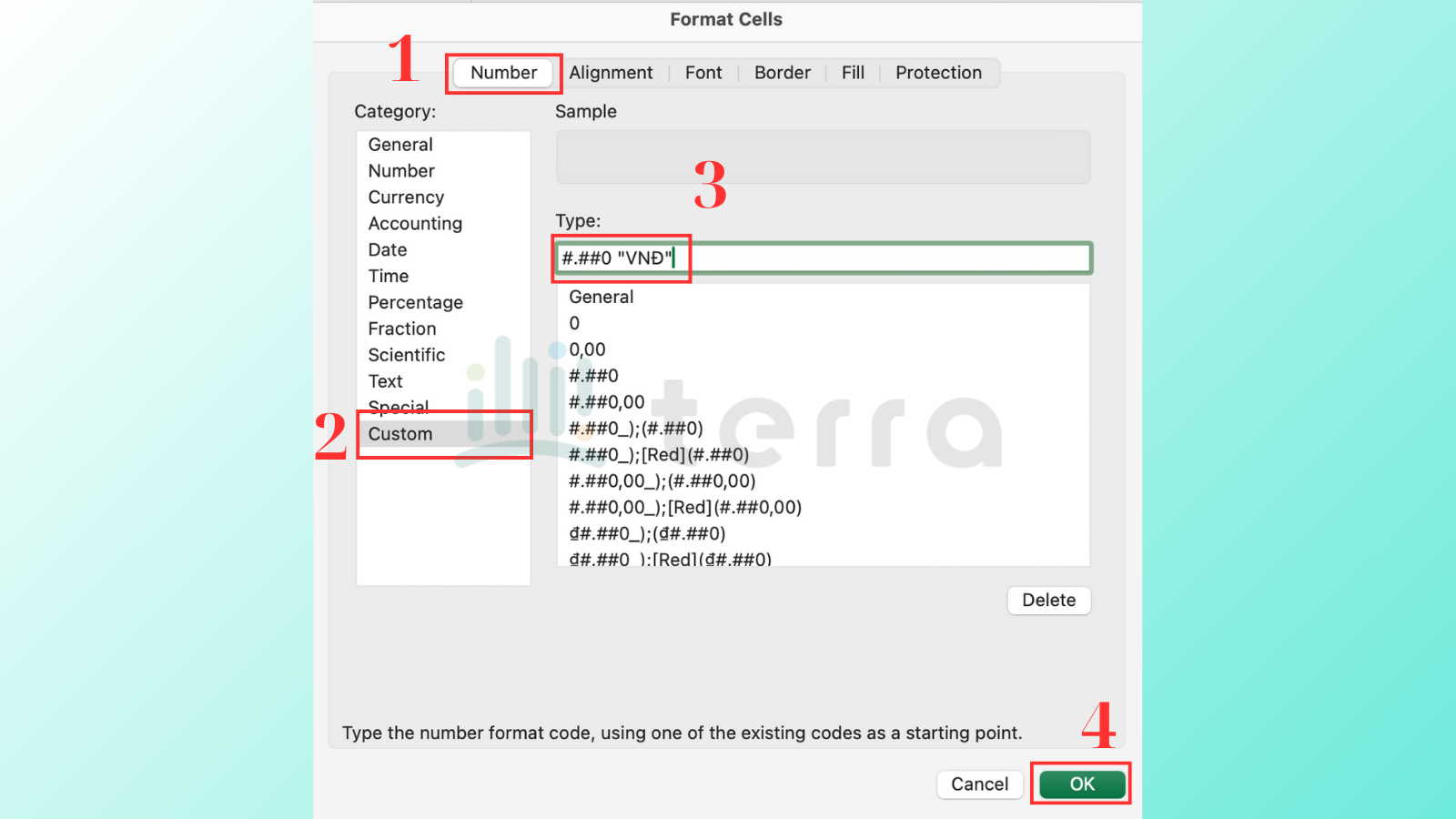Open the Fill tab
The width and height of the screenshot is (1456, 819).
[853, 73]
